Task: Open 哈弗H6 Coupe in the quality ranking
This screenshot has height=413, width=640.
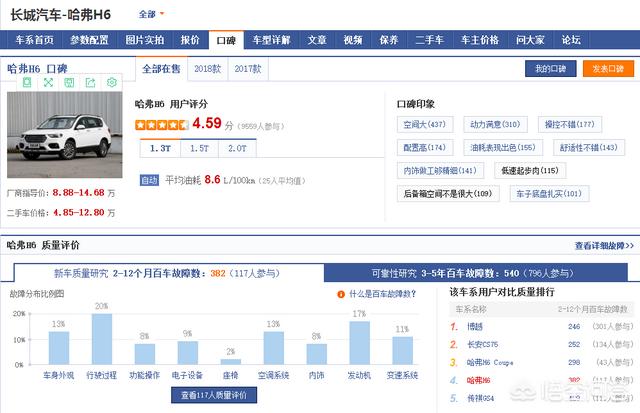Action: coord(490,362)
